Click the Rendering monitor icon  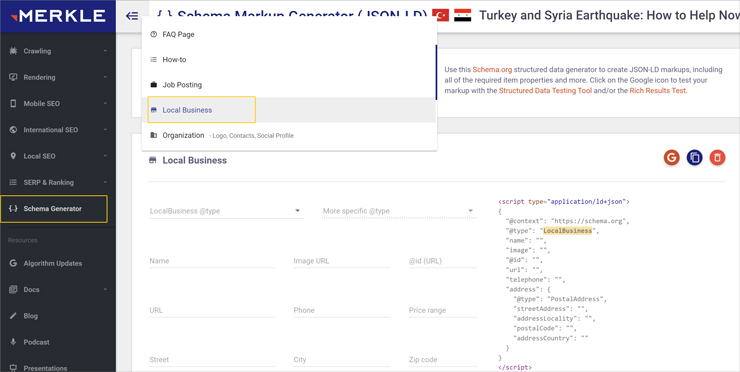pyautogui.click(x=13, y=77)
